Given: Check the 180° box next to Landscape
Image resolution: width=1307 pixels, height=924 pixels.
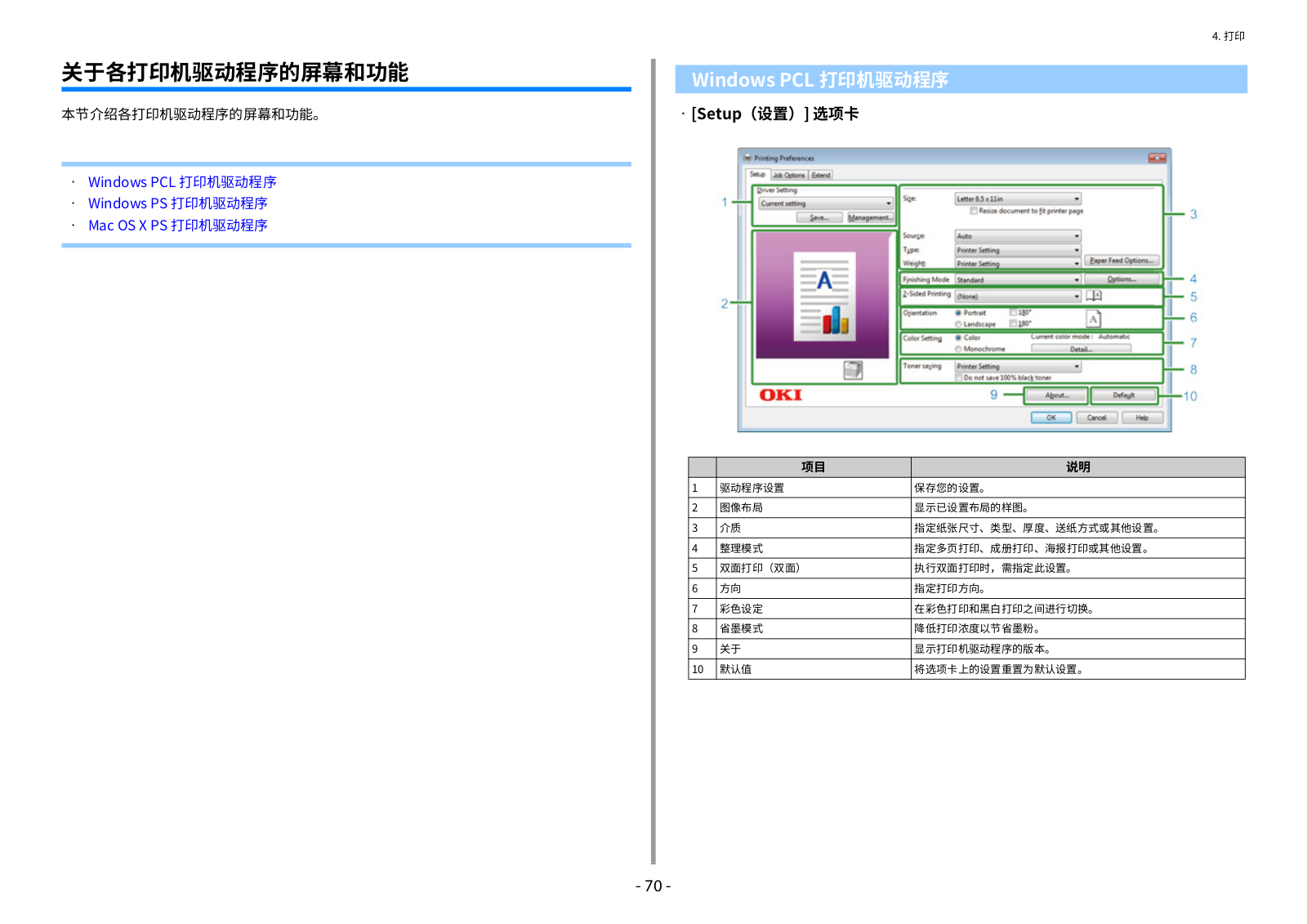Looking at the screenshot, I should tap(1013, 324).
